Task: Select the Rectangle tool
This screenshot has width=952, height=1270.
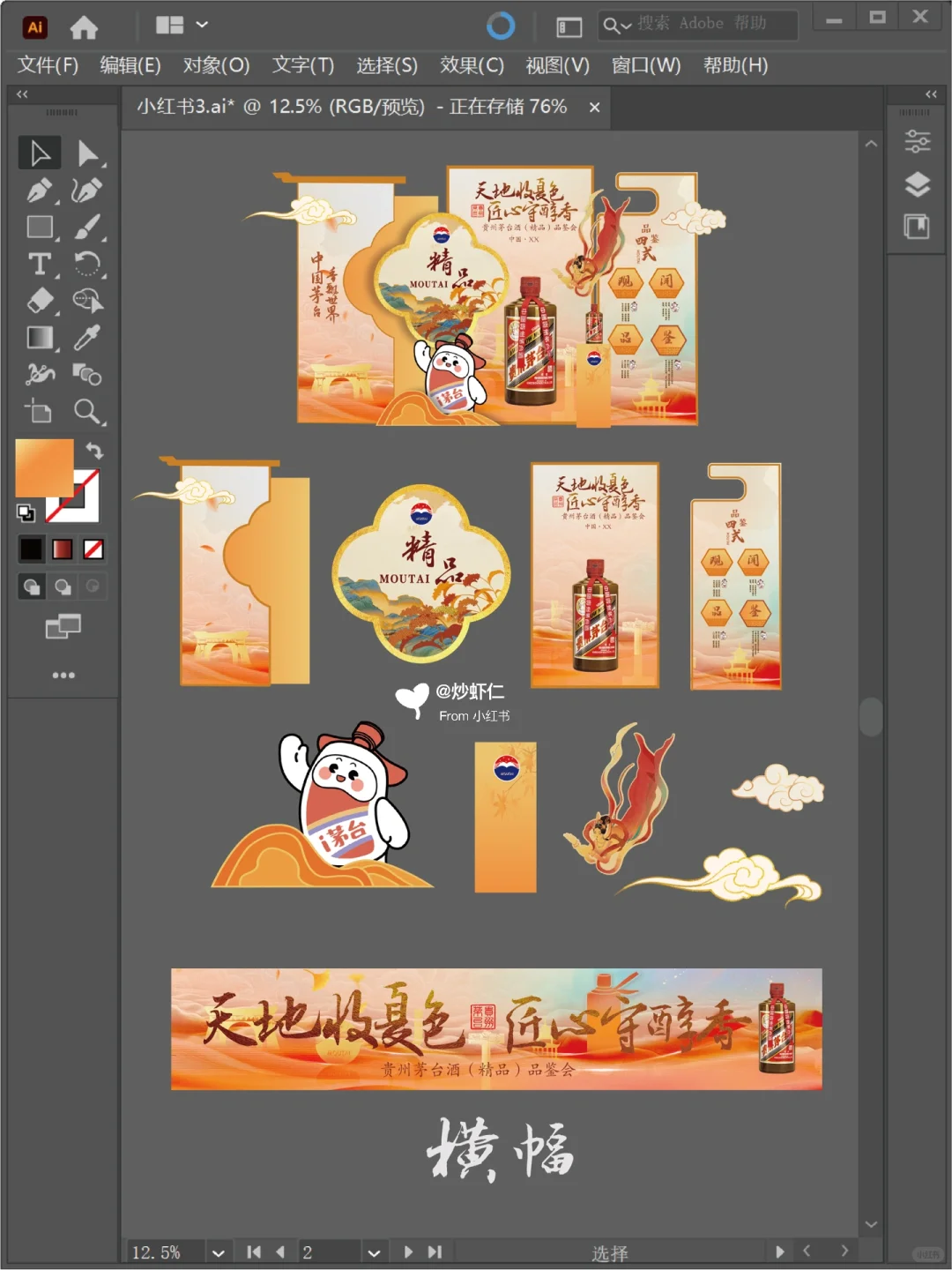Action: (x=40, y=227)
